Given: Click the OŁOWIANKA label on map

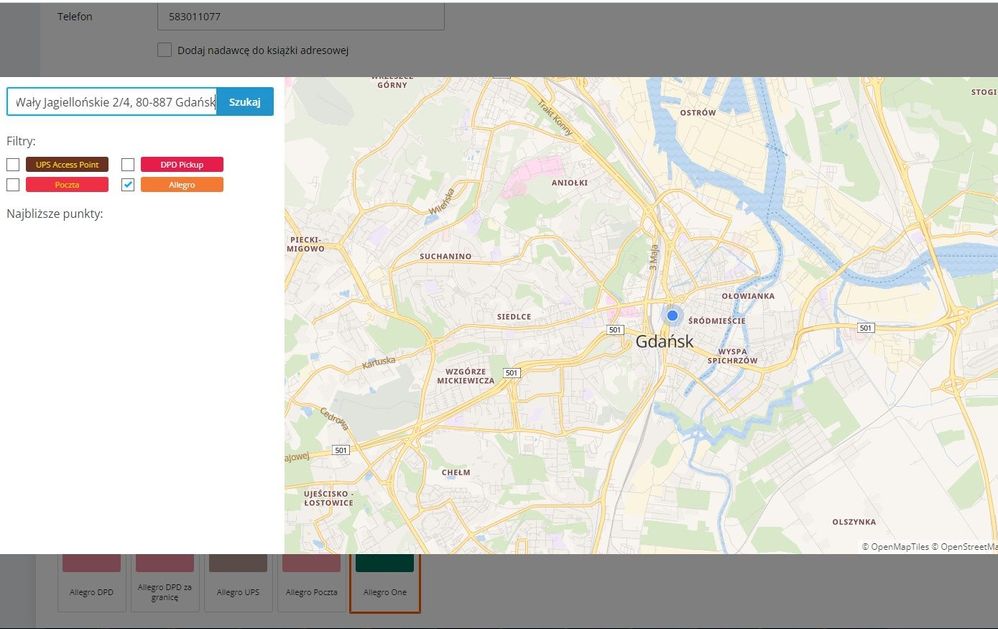Looking at the screenshot, I should pyautogui.click(x=748, y=296).
